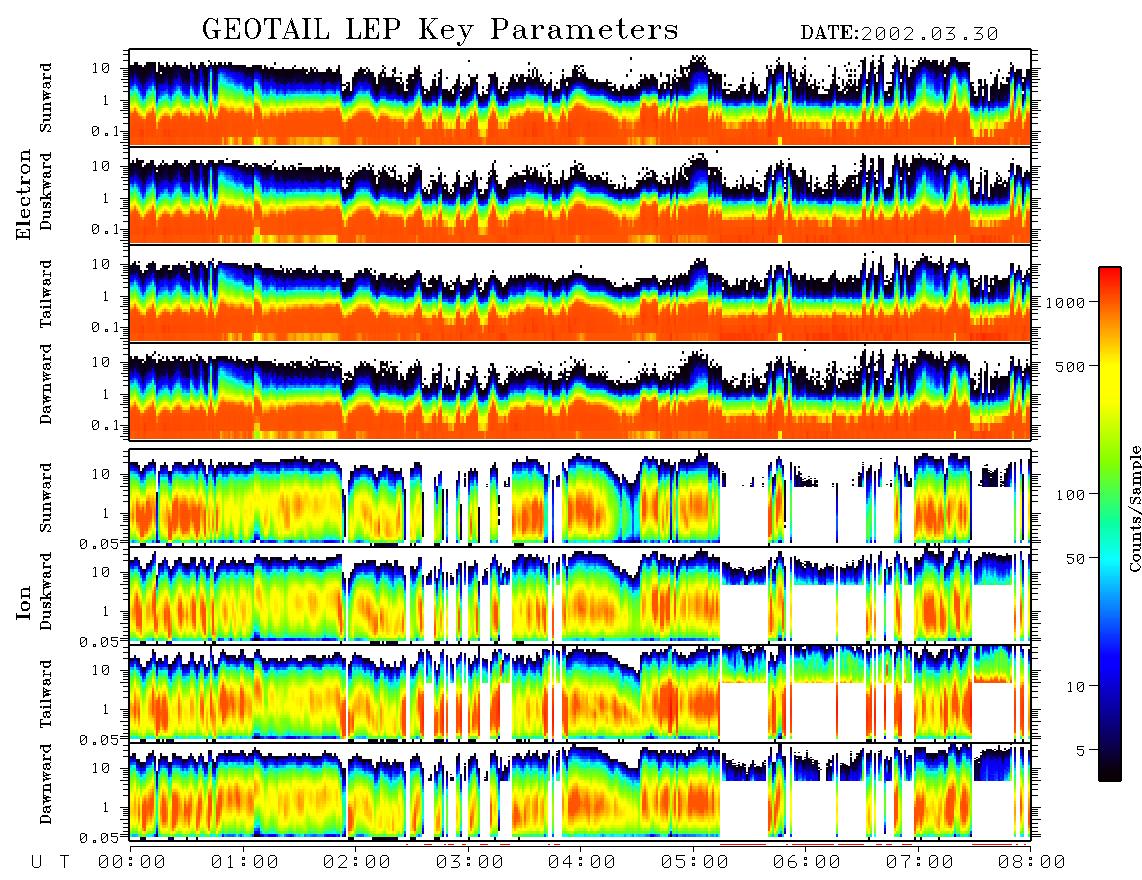Click the 0.1 tick of Electron Sunward axis
Viewport: 1142px width, 880px height.
106,131
